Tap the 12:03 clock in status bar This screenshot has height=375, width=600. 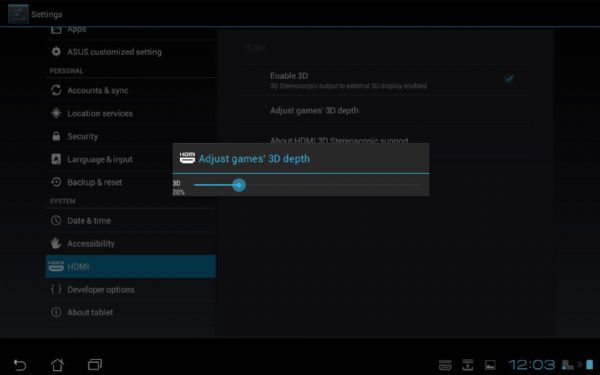(532, 365)
